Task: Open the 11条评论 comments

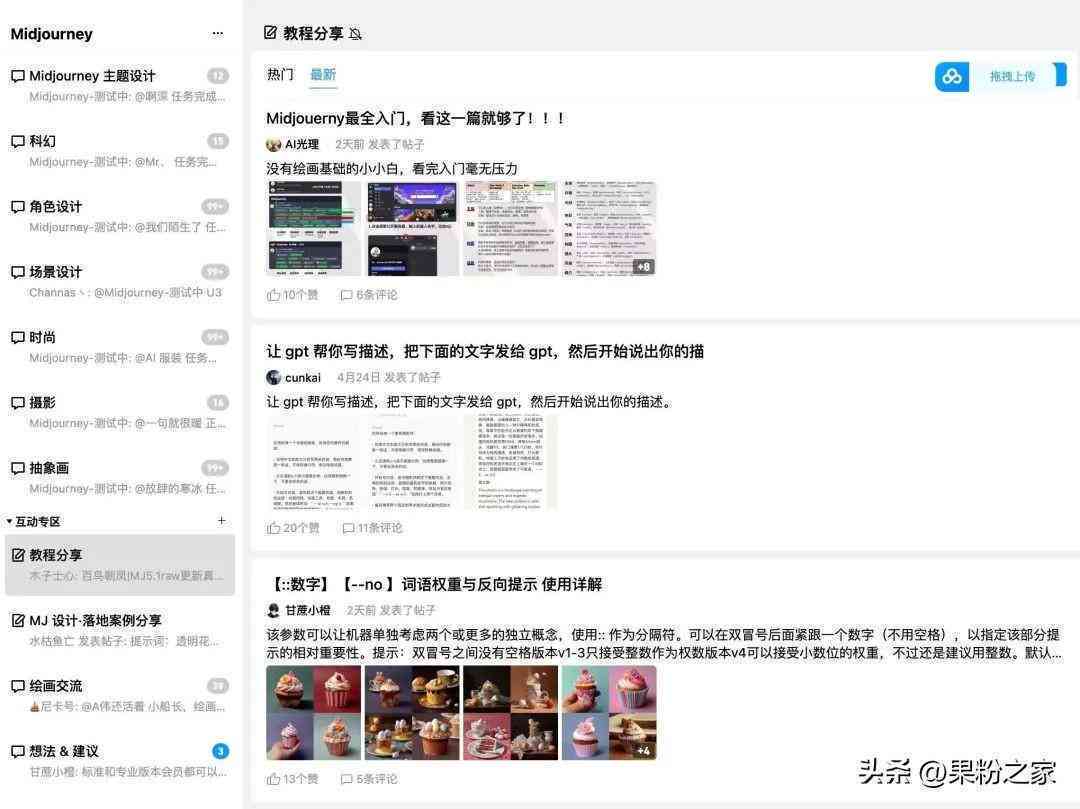Action: pyautogui.click(x=373, y=528)
